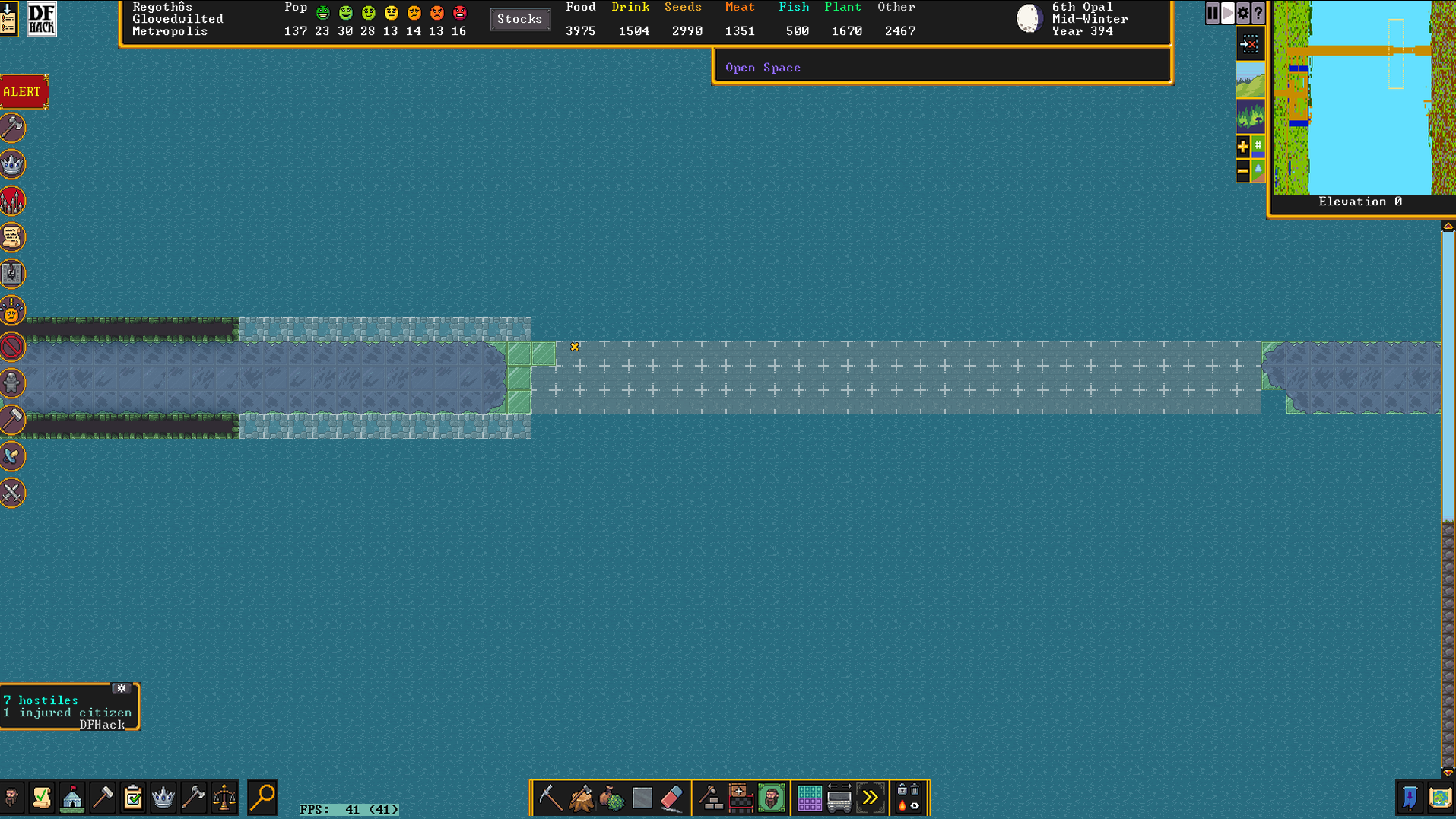This screenshot has width=1456, height=819.
Task: Toggle the small lock item icon
Action: pyautogui.click(x=902, y=790)
